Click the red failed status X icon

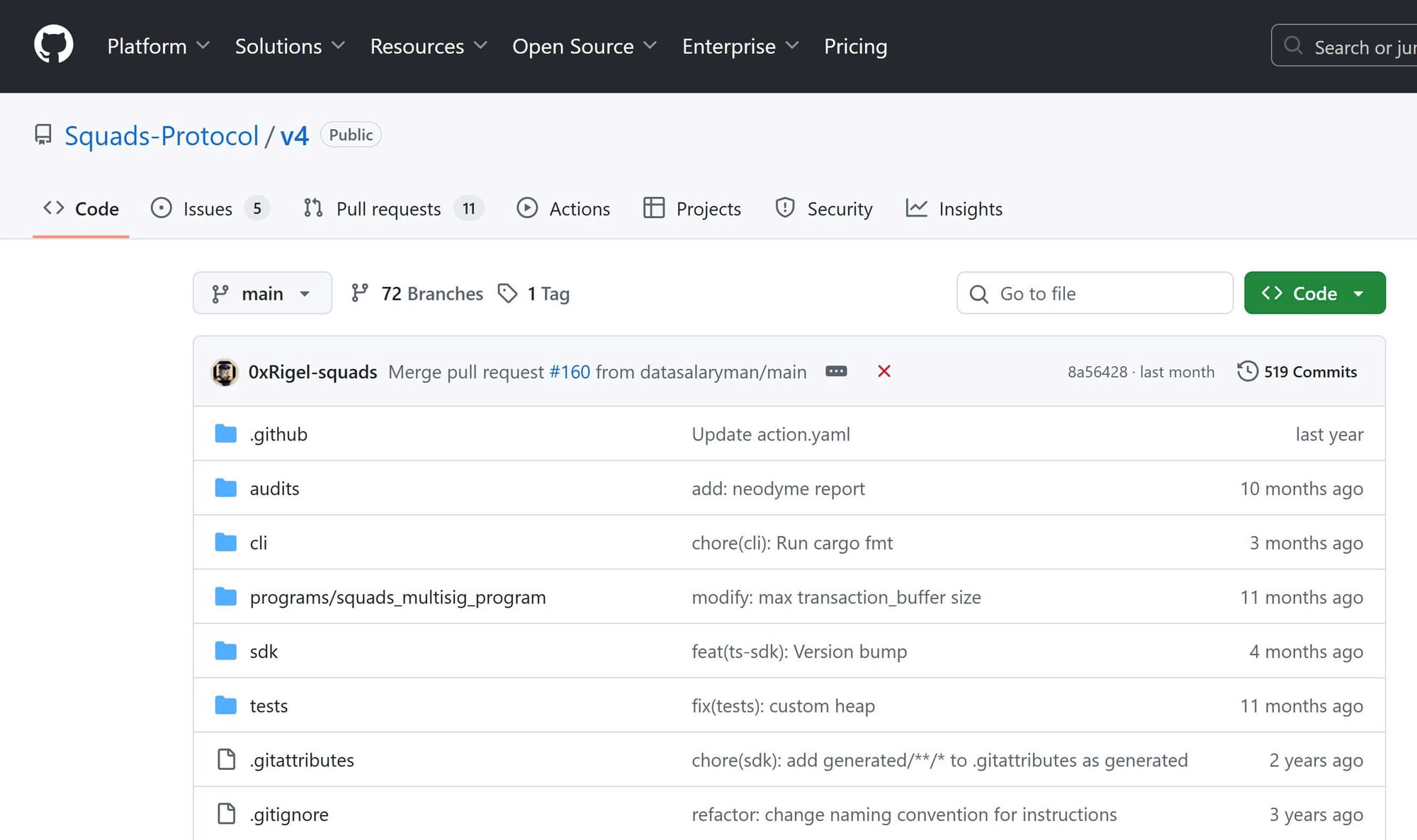click(883, 371)
